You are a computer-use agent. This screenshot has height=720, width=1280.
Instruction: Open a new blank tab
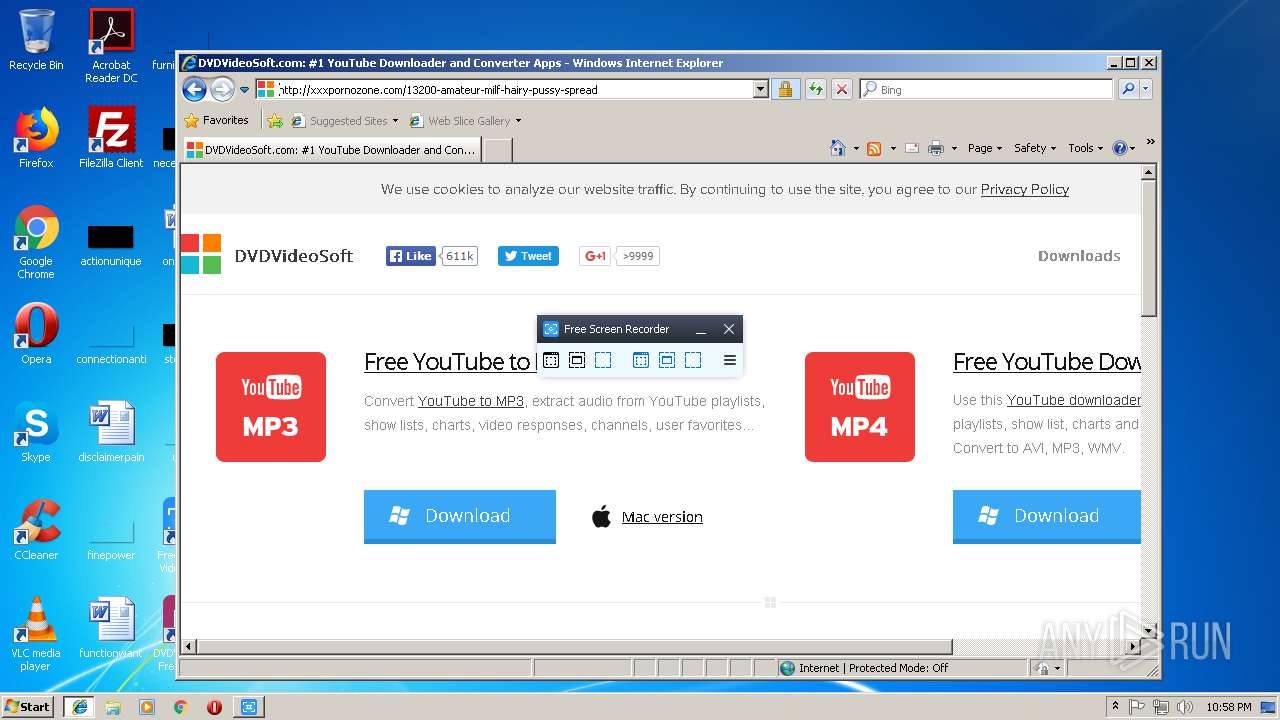coord(498,150)
